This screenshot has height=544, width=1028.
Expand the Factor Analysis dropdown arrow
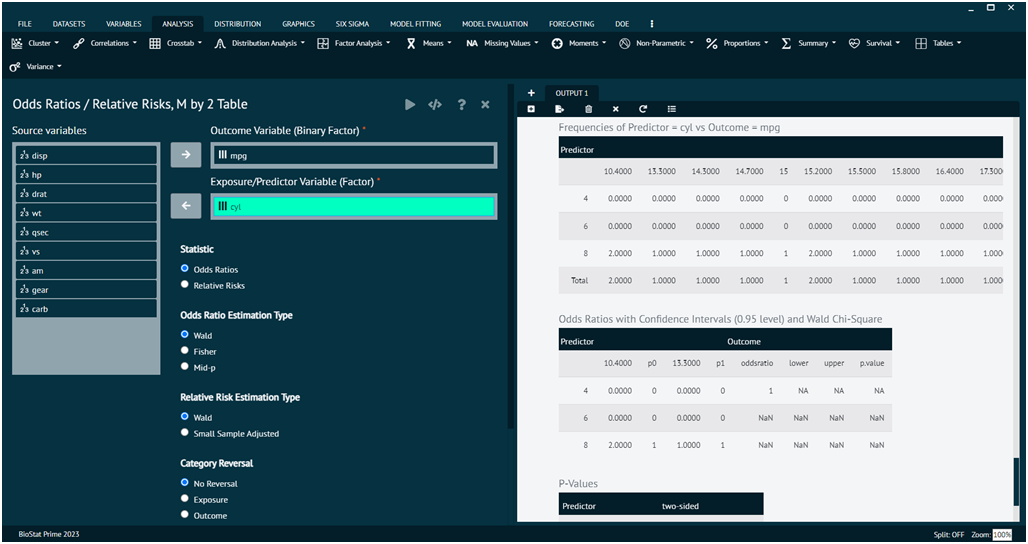387,43
